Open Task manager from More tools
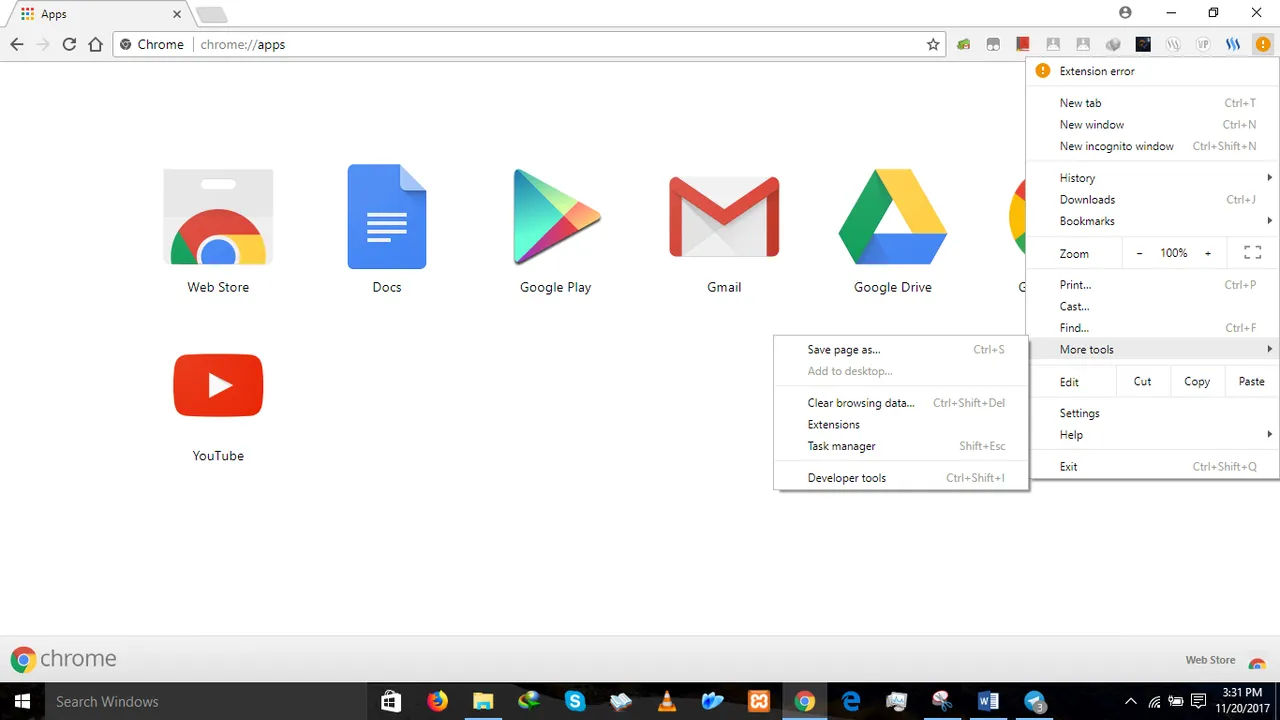 tap(901, 446)
